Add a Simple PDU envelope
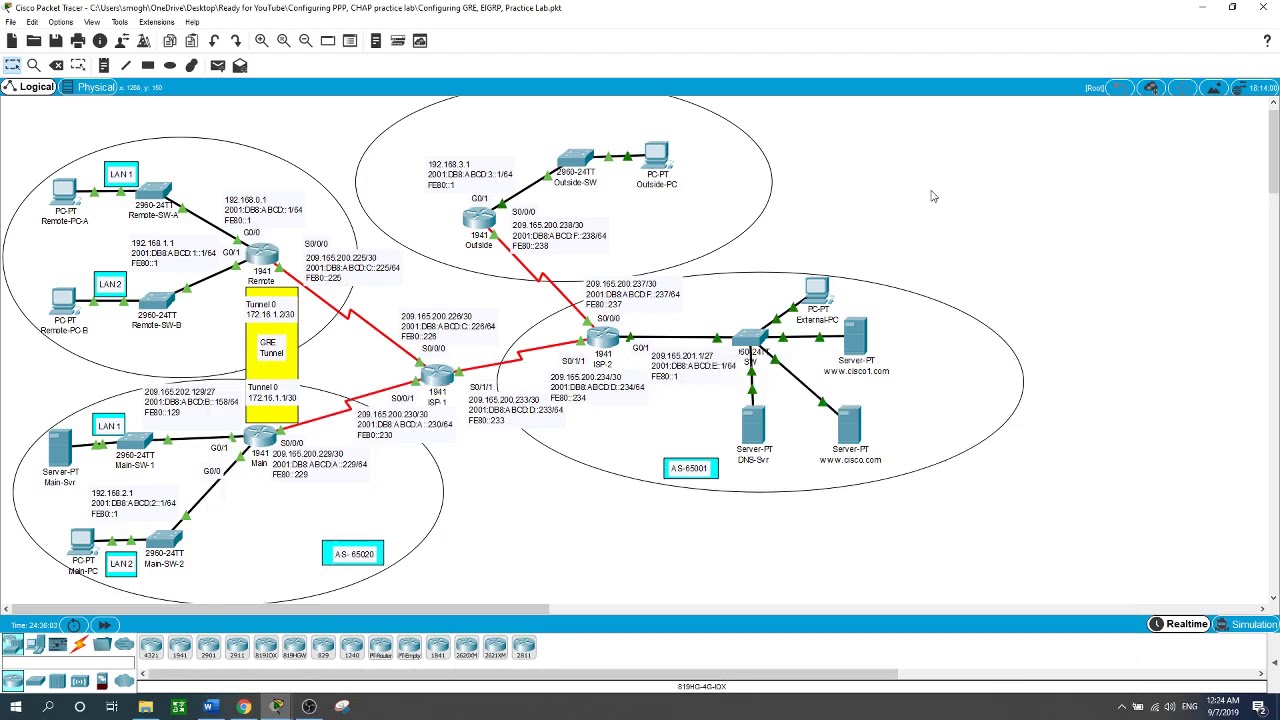 [x=218, y=65]
